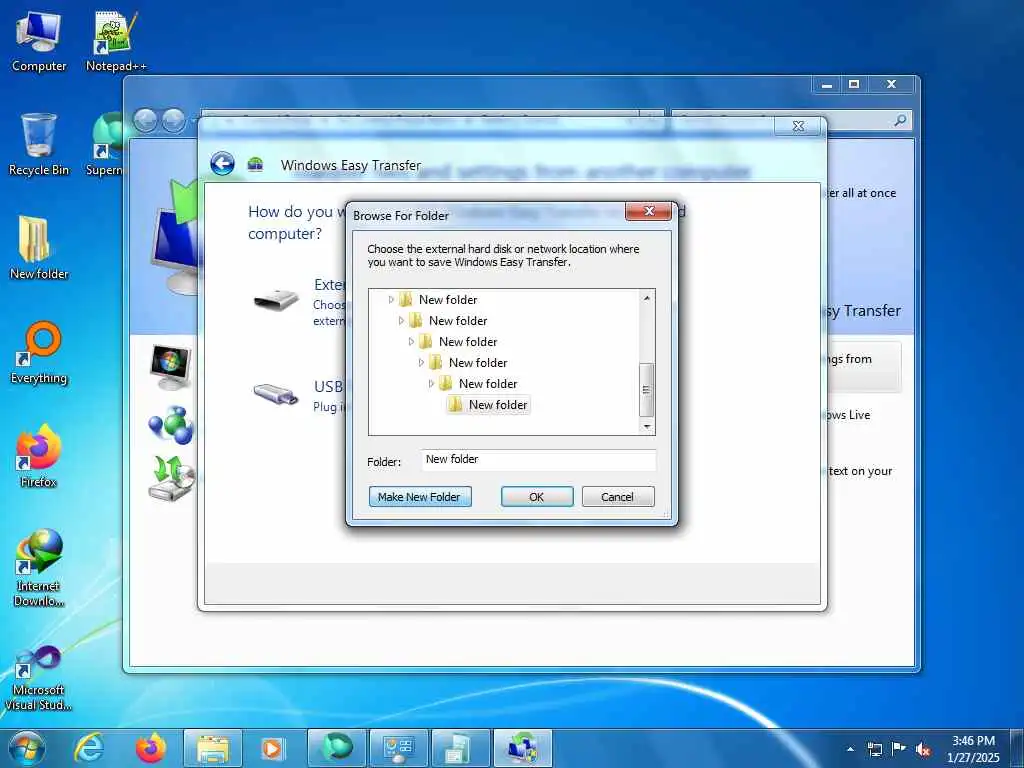The height and width of the screenshot is (768, 1024).
Task: Maximize the background Explorer window
Action: 854,84
